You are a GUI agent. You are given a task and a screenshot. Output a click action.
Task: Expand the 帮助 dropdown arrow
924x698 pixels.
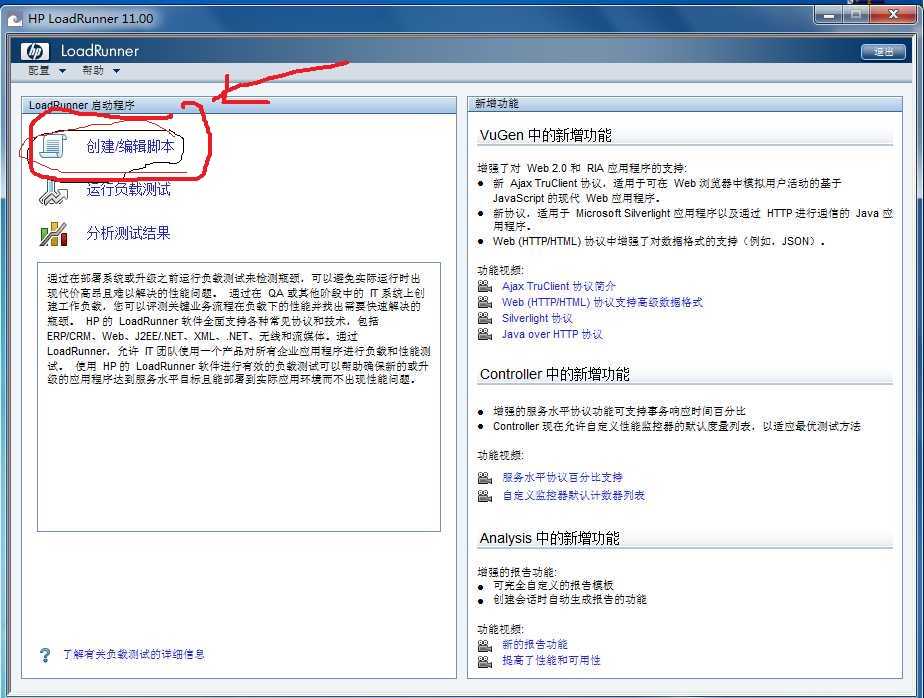click(x=116, y=71)
